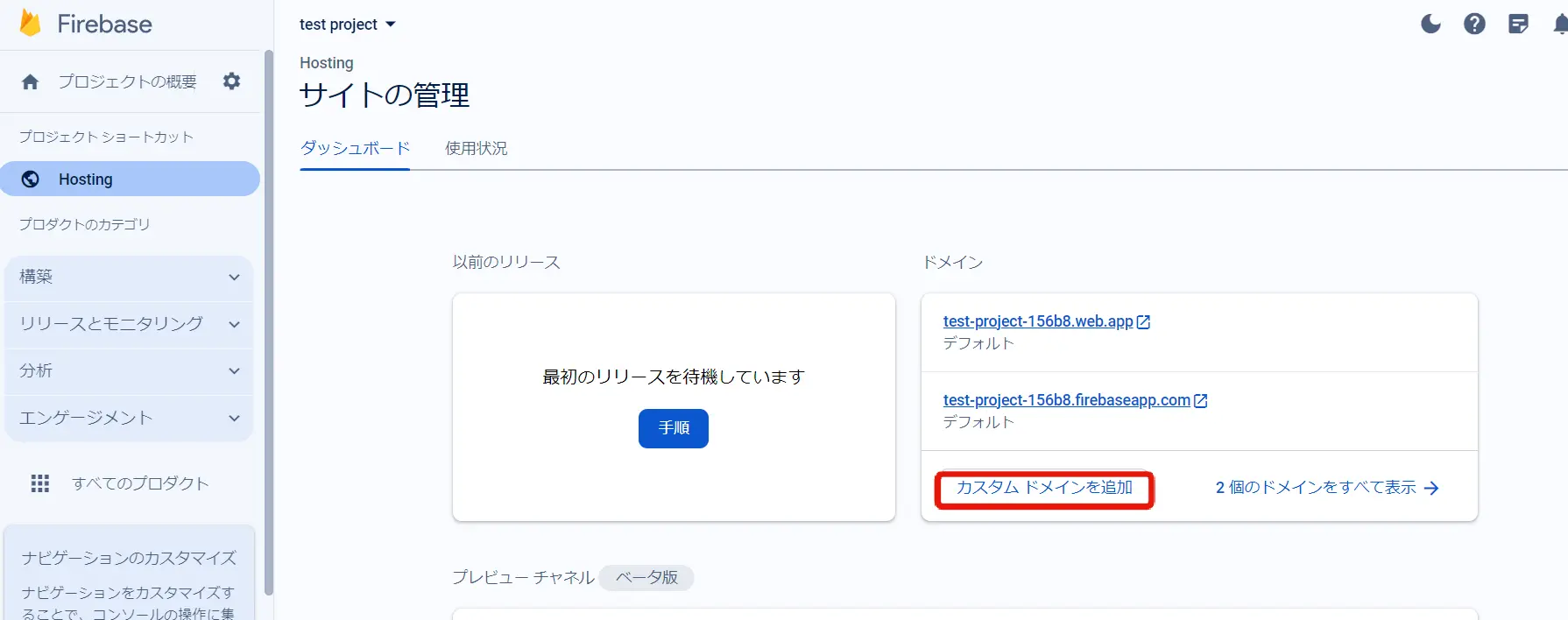1568x620 pixels.
Task: Open the release notes feedback icon
Action: pyautogui.click(x=1518, y=24)
